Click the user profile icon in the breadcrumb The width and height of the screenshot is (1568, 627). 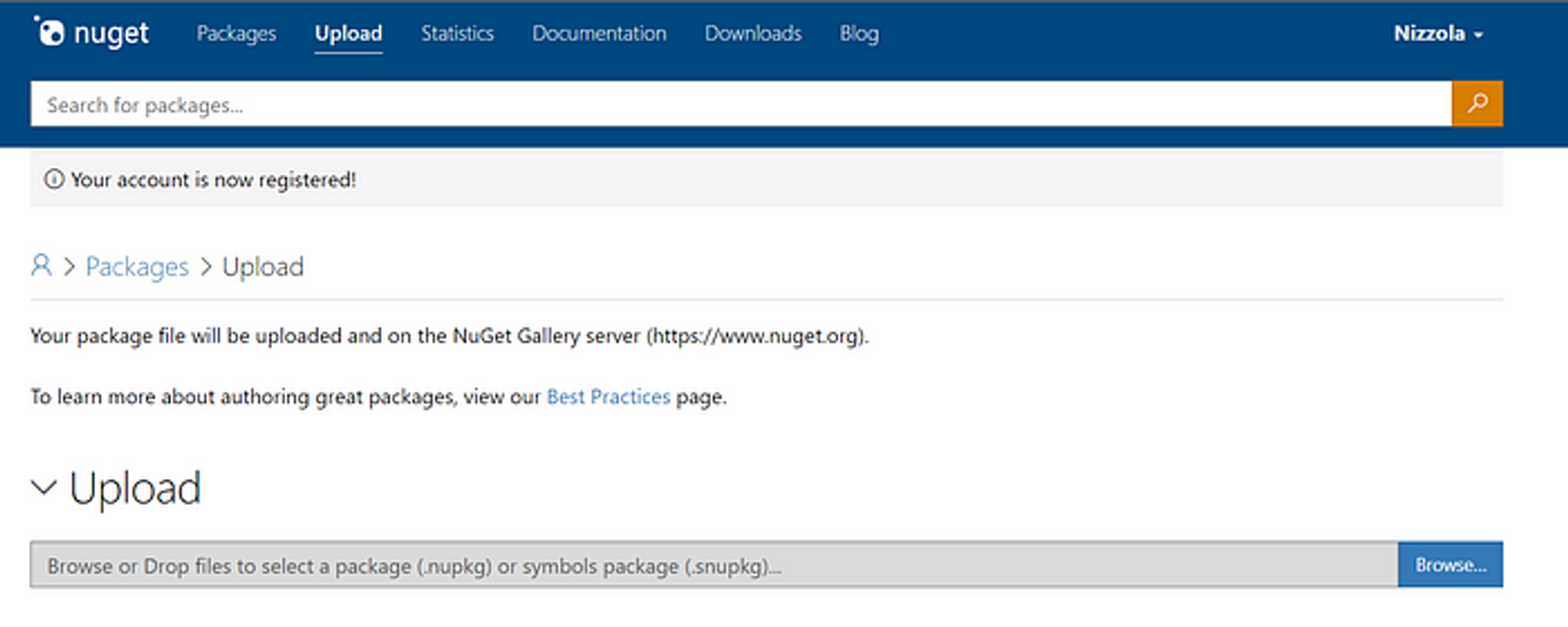pyautogui.click(x=42, y=266)
